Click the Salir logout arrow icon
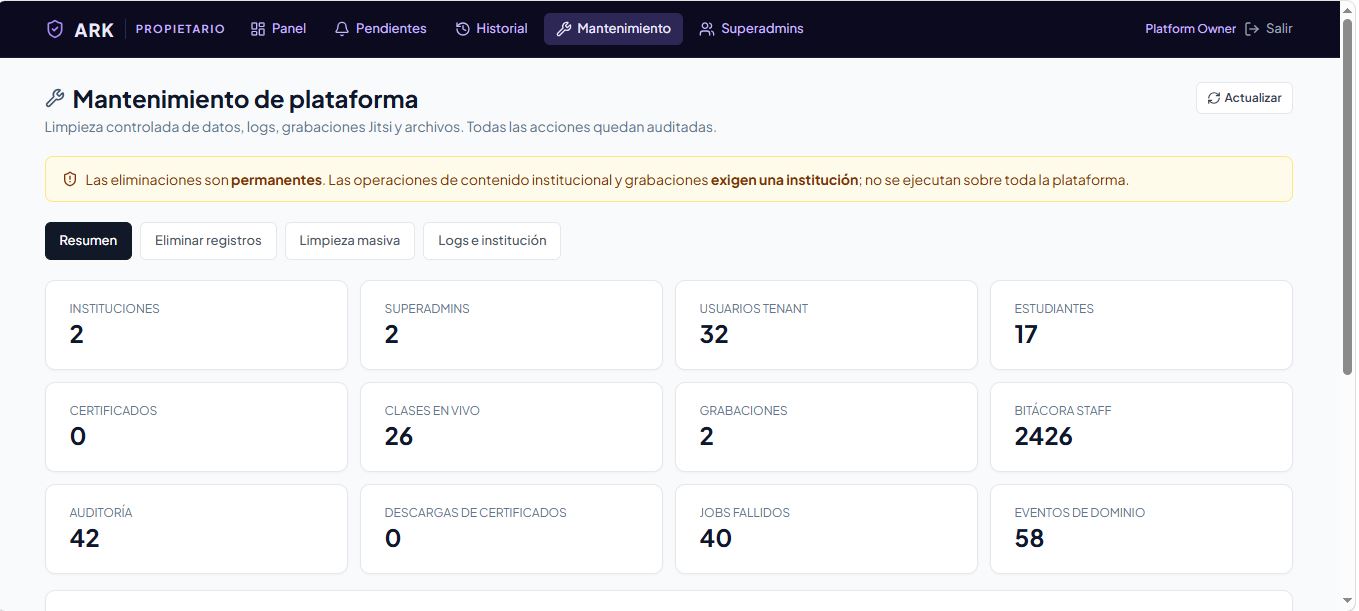Image resolution: width=1359 pixels, height=611 pixels. click(1252, 29)
